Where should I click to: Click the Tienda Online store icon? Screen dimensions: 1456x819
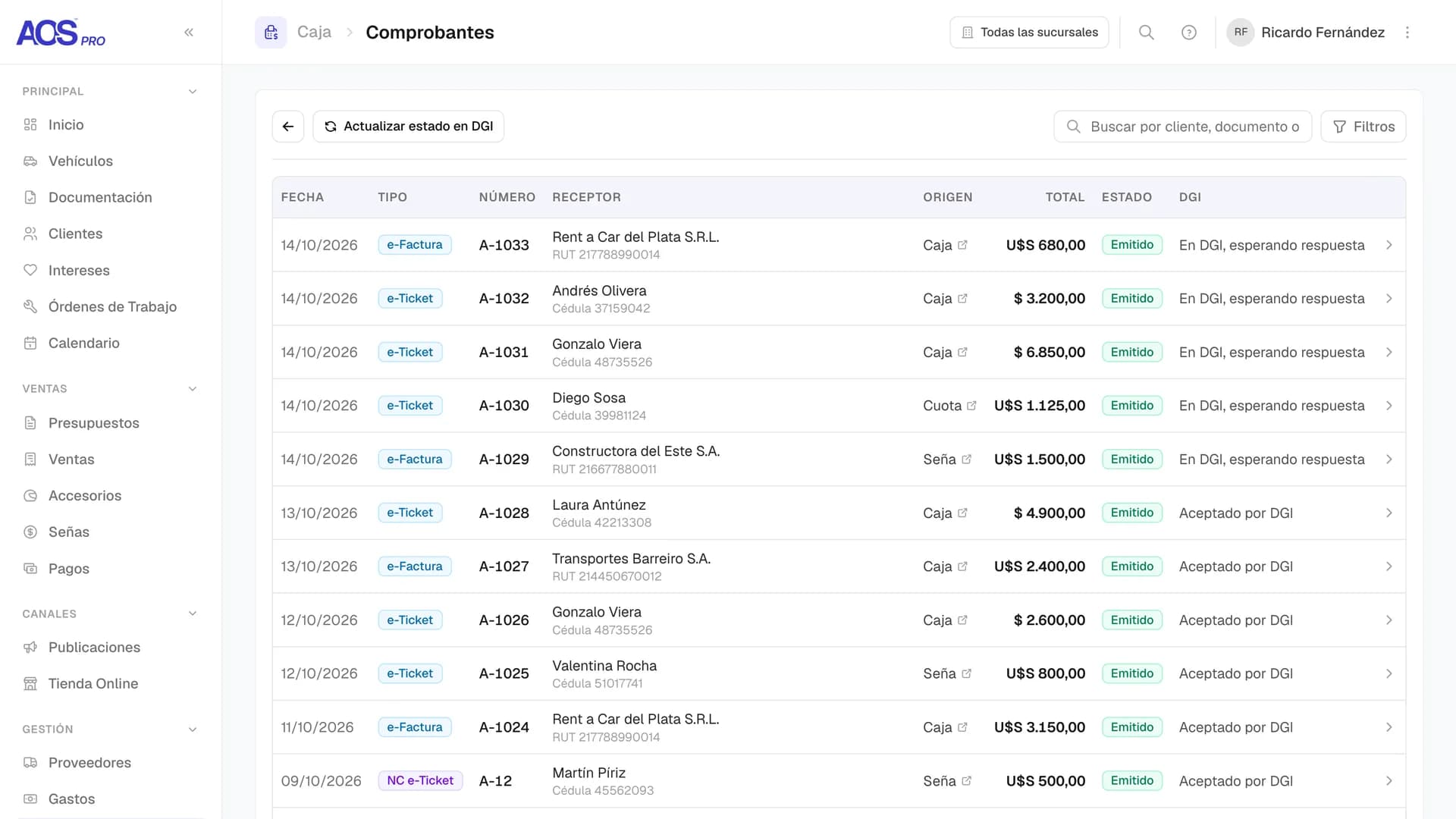pos(30,683)
